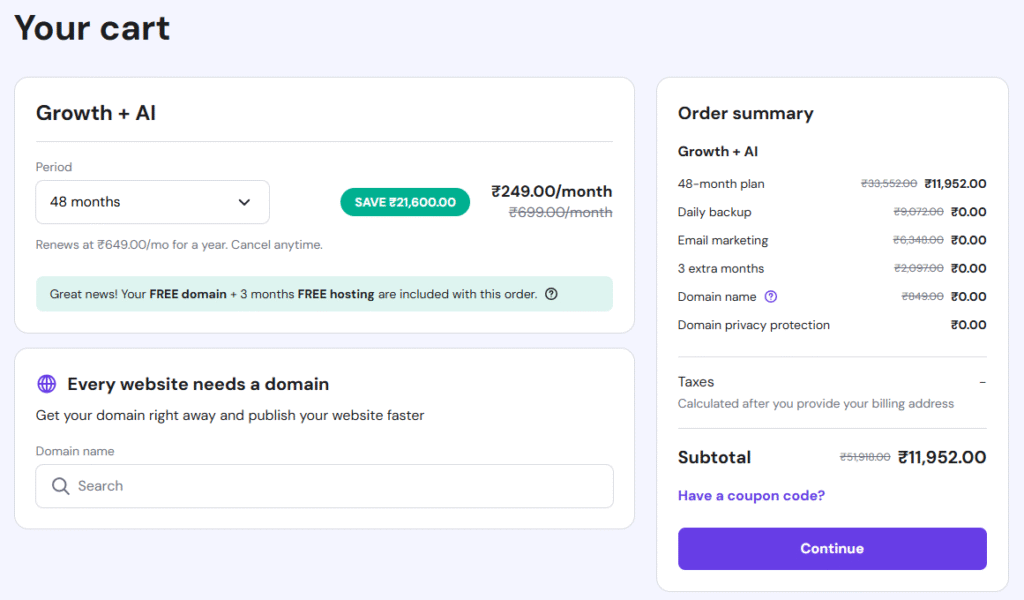Click the ₹249.00/month price text
1024x600 pixels.
point(551,191)
